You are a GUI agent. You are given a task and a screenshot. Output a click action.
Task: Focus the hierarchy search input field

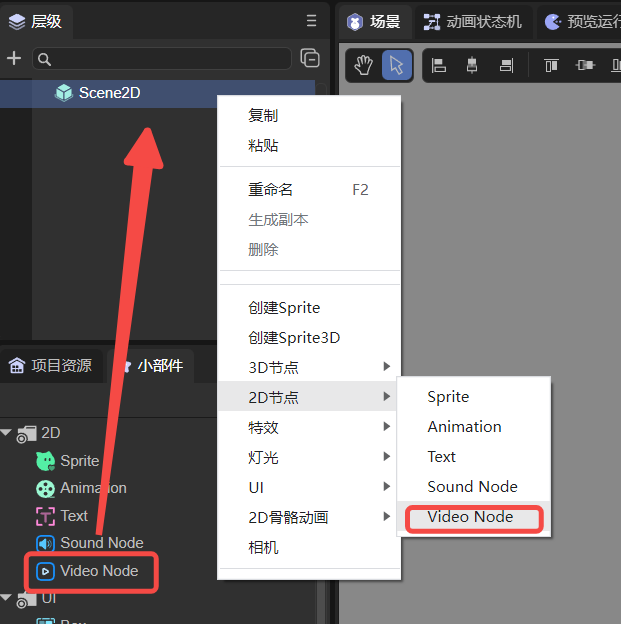pos(165,59)
